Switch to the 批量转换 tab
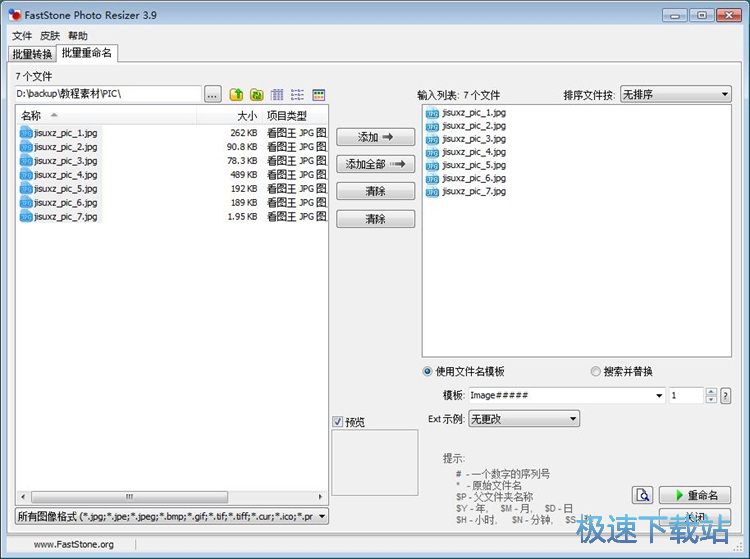The height and width of the screenshot is (559, 750). point(32,54)
